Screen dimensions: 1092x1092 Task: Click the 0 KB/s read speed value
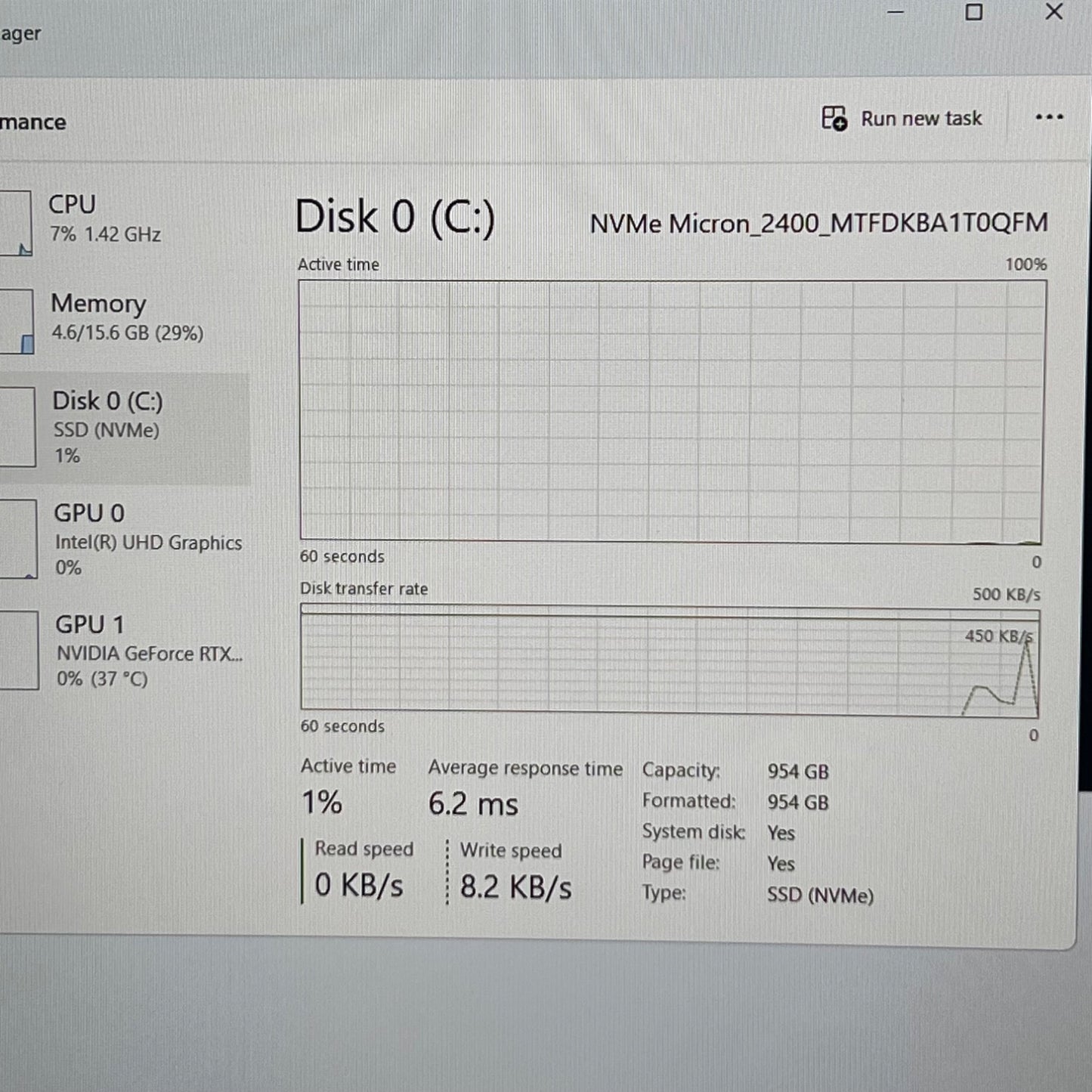(359, 885)
